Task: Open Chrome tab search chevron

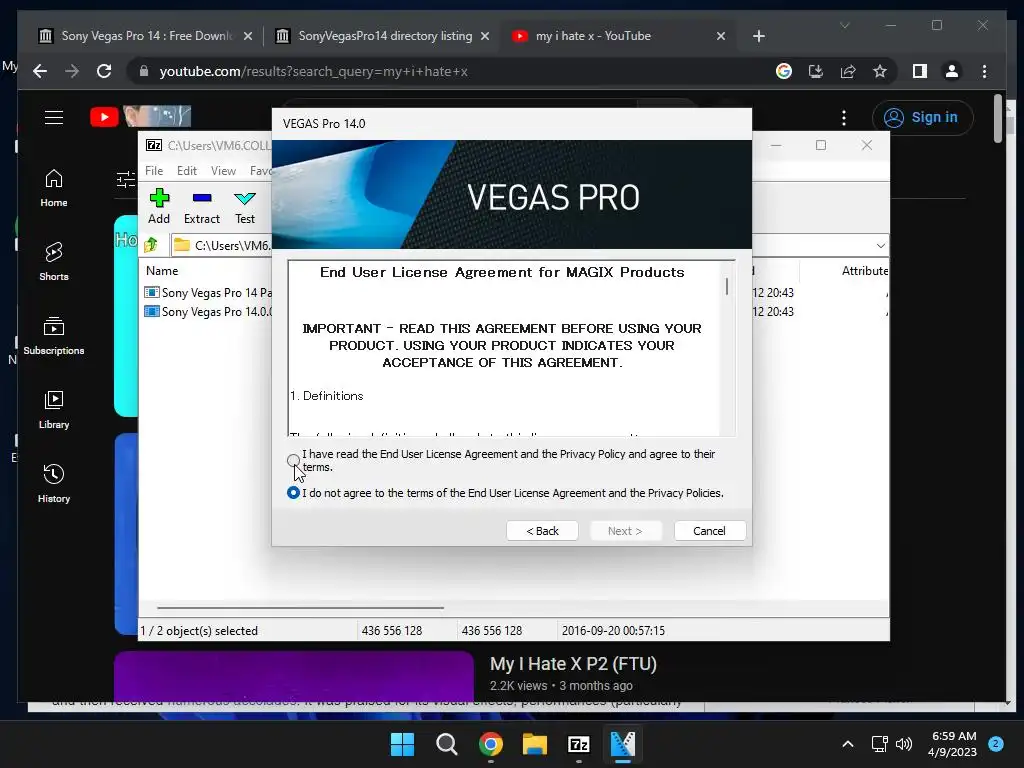Action: tap(844, 25)
